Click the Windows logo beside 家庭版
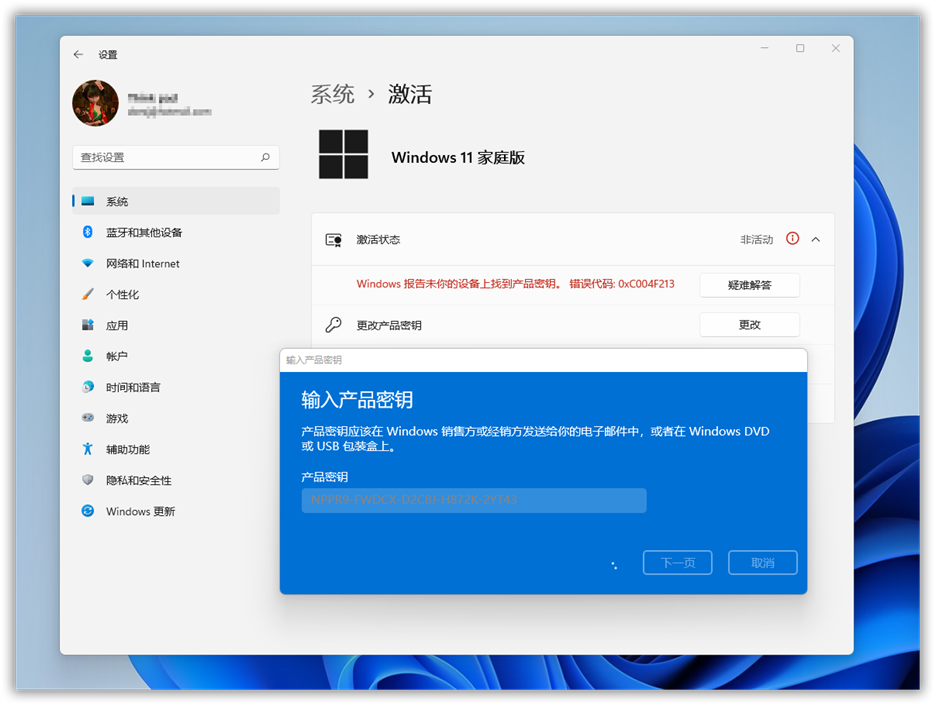The image size is (935, 705). [343, 154]
